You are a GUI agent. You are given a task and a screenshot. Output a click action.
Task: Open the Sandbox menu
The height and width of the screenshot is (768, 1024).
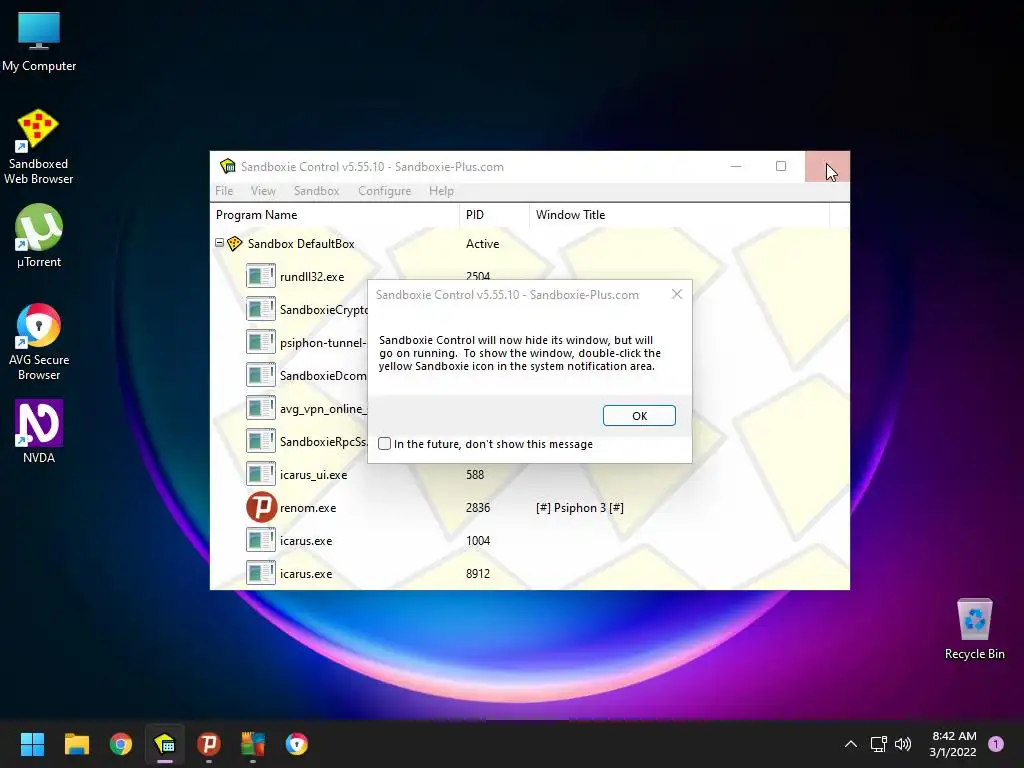(x=316, y=191)
